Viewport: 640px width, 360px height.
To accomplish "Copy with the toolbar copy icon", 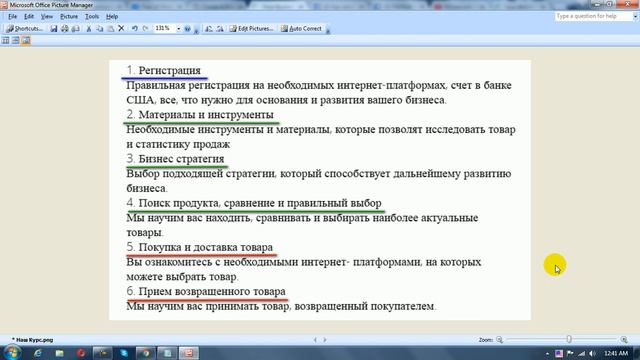I will [100, 29].
